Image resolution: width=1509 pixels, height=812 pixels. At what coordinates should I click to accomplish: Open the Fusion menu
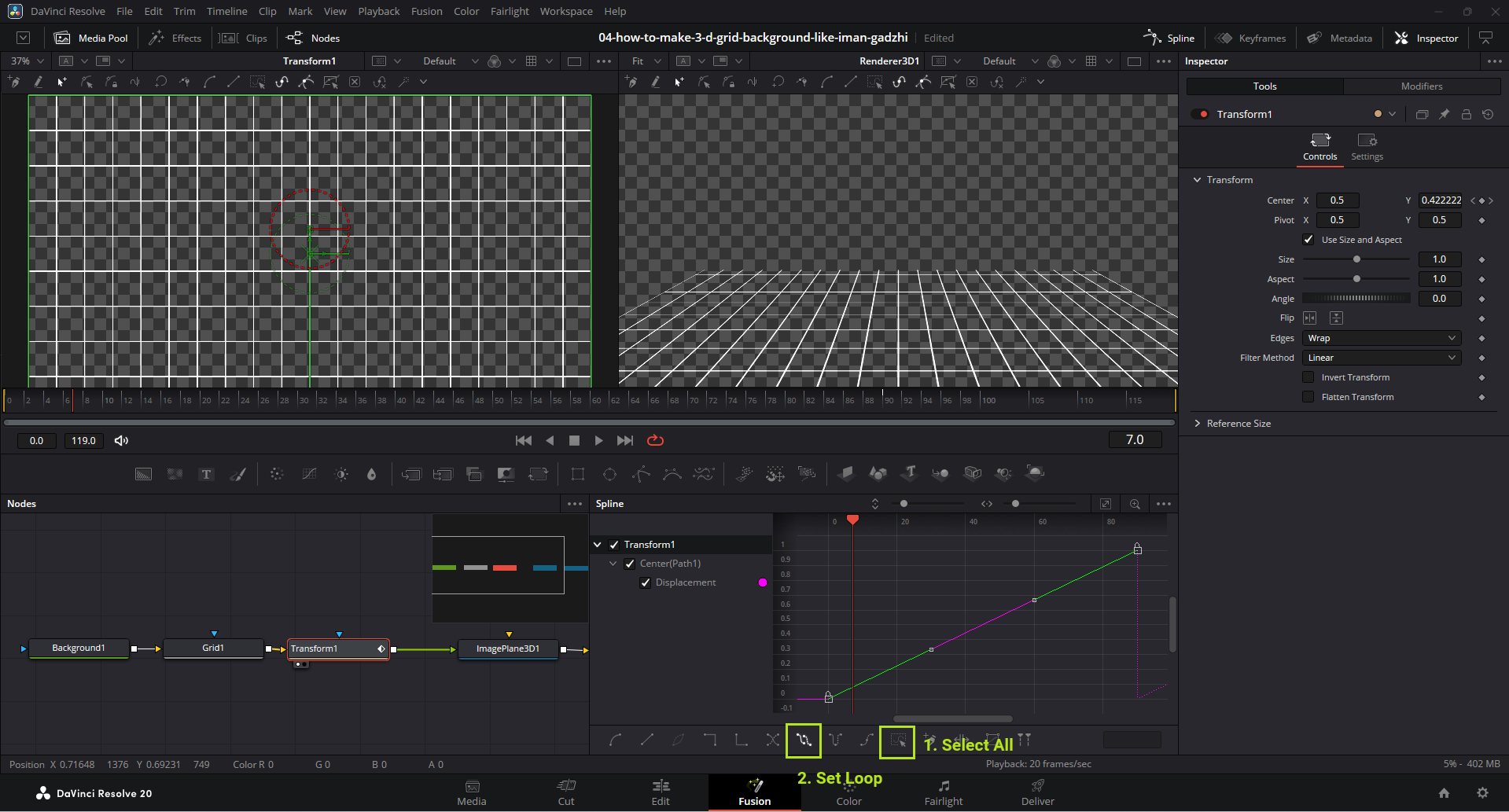426,11
